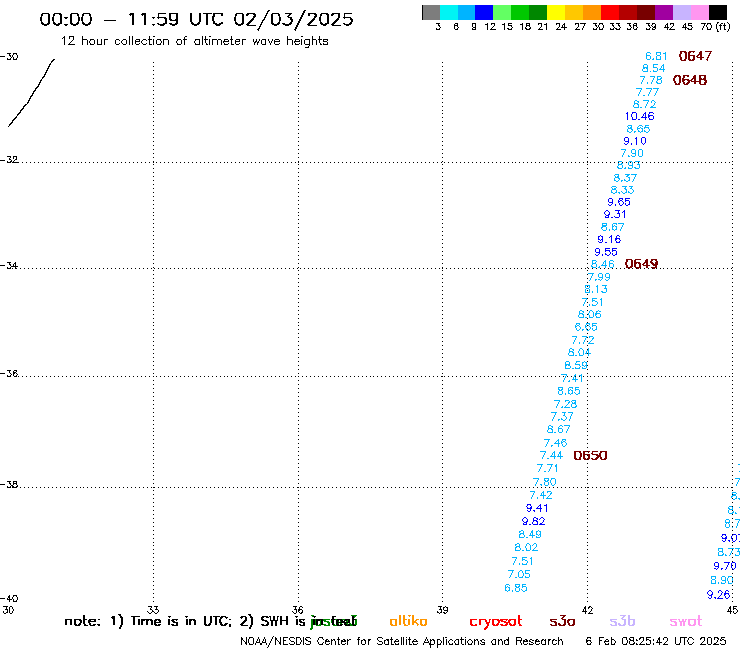
Task: Select the 8.33 wave height value
Action: pyautogui.click(x=622, y=190)
